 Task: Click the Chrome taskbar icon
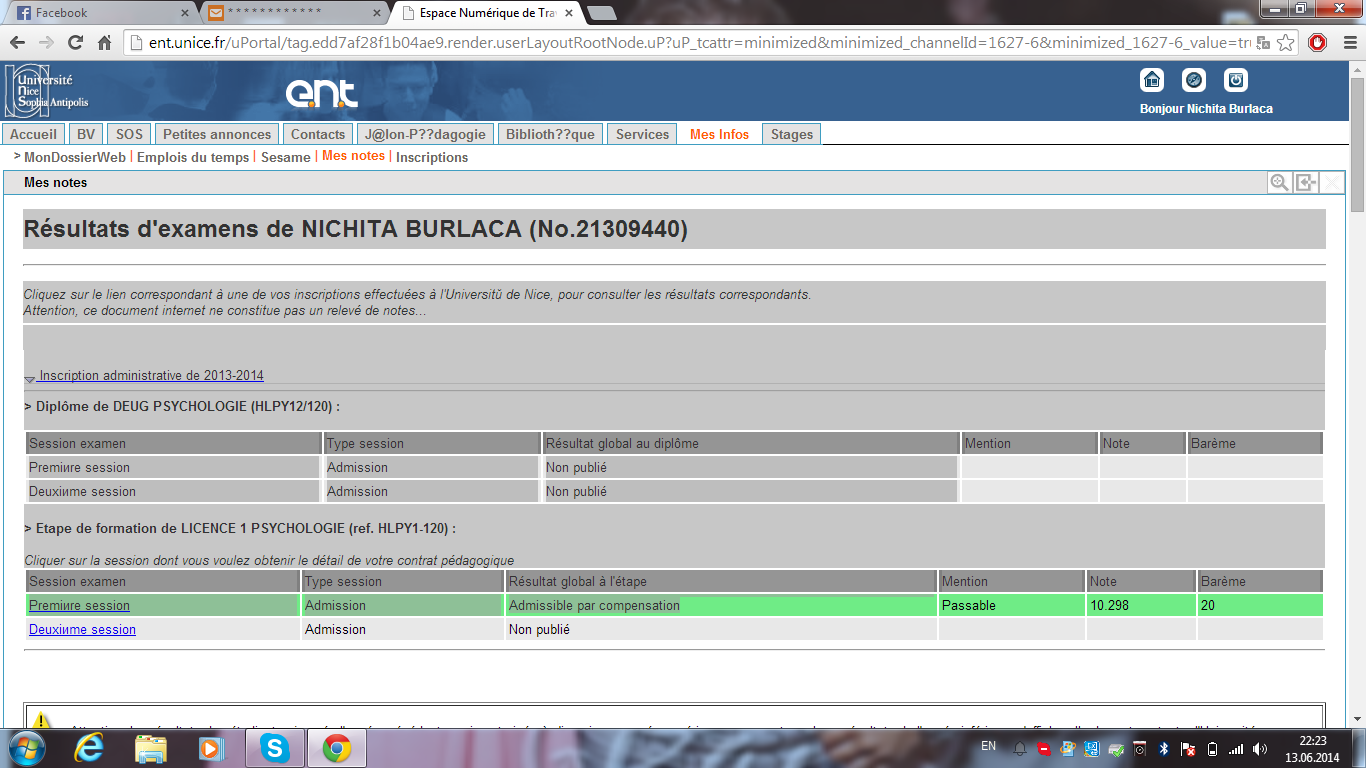point(336,748)
